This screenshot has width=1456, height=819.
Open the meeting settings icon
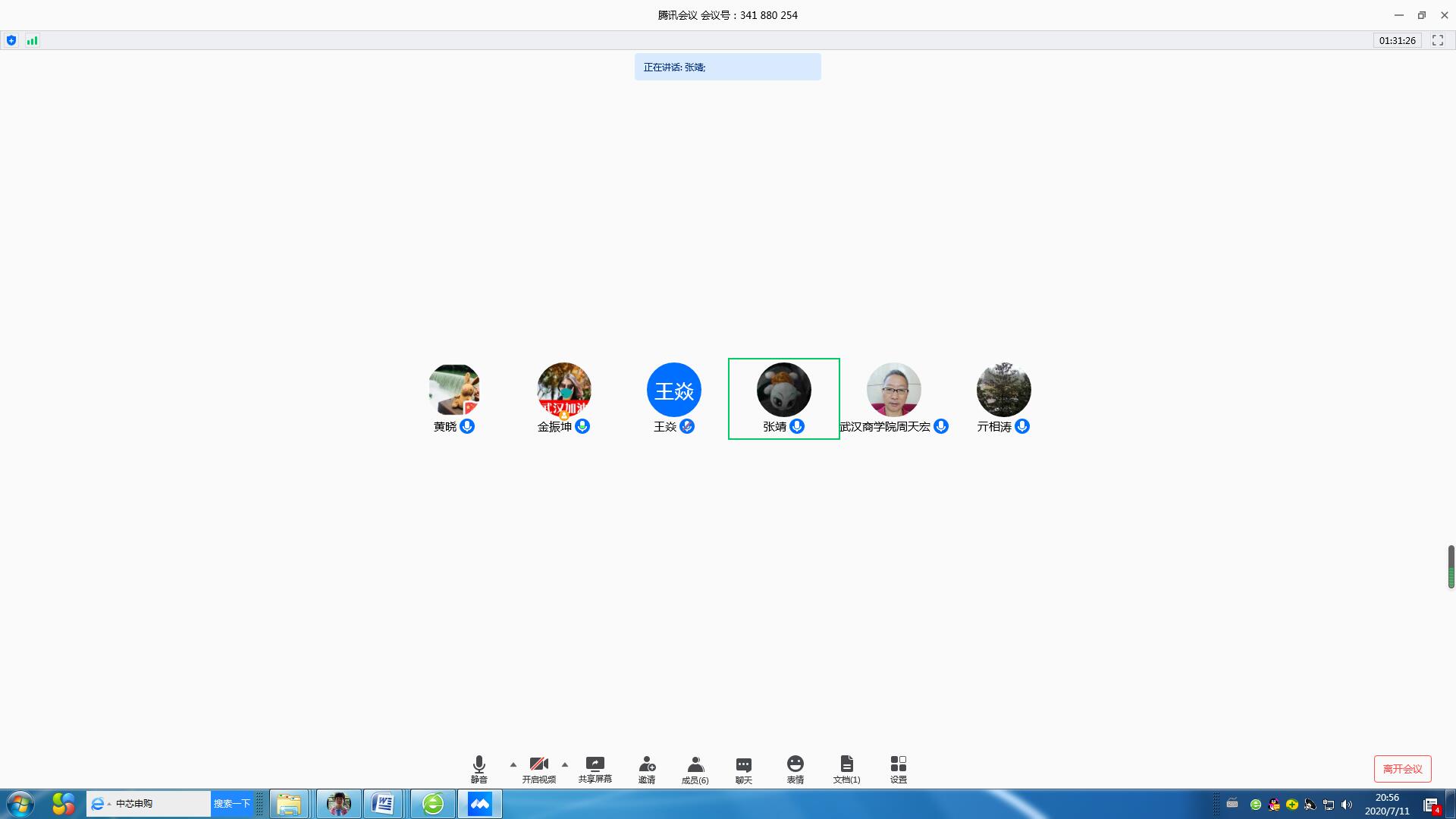click(x=898, y=764)
